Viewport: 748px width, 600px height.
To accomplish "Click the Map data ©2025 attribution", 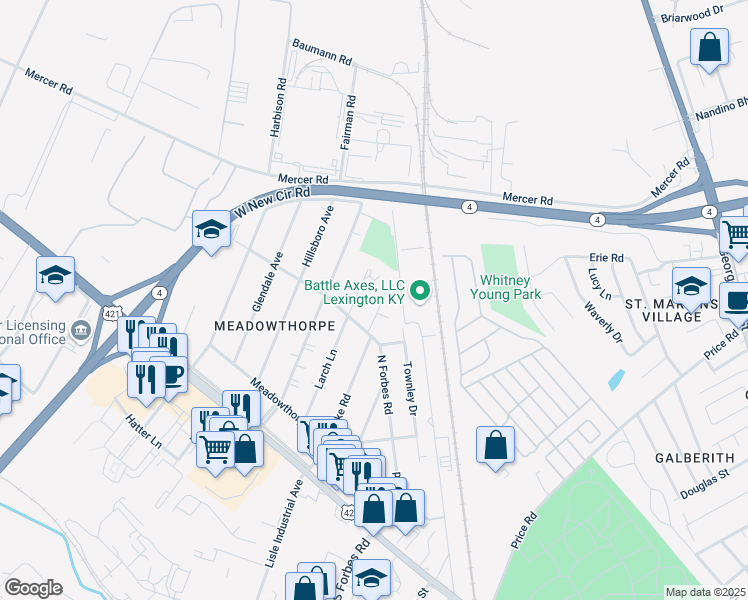I will click(706, 592).
